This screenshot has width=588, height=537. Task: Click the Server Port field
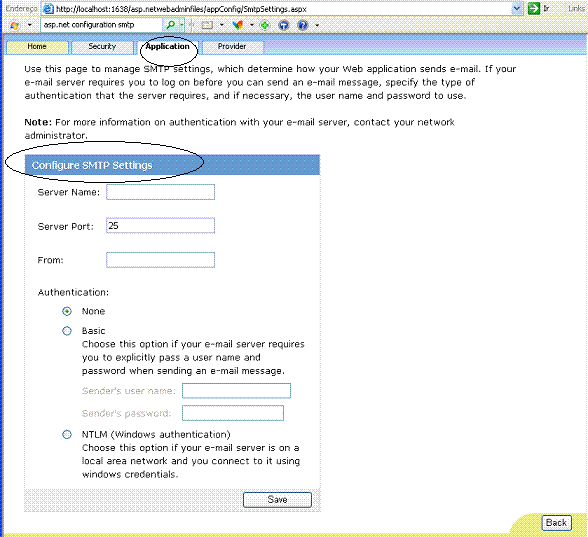(160, 225)
